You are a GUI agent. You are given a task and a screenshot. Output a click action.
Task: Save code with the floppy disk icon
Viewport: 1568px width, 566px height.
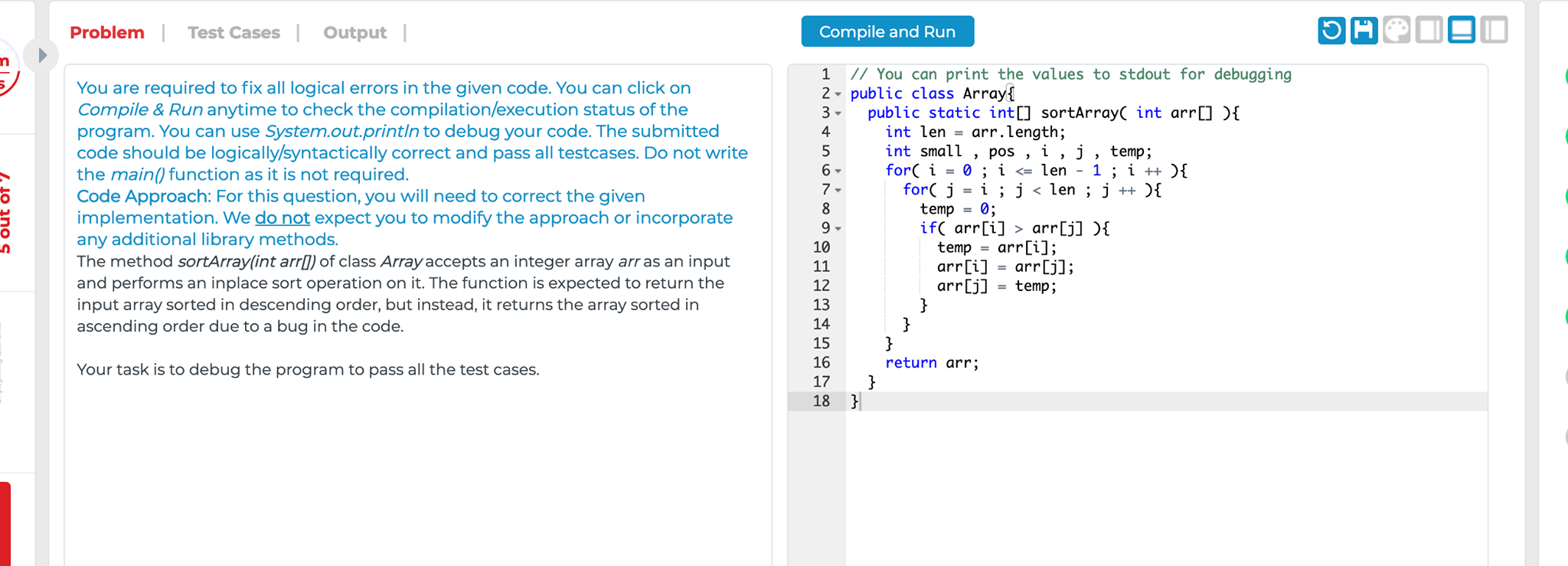pos(1364,31)
